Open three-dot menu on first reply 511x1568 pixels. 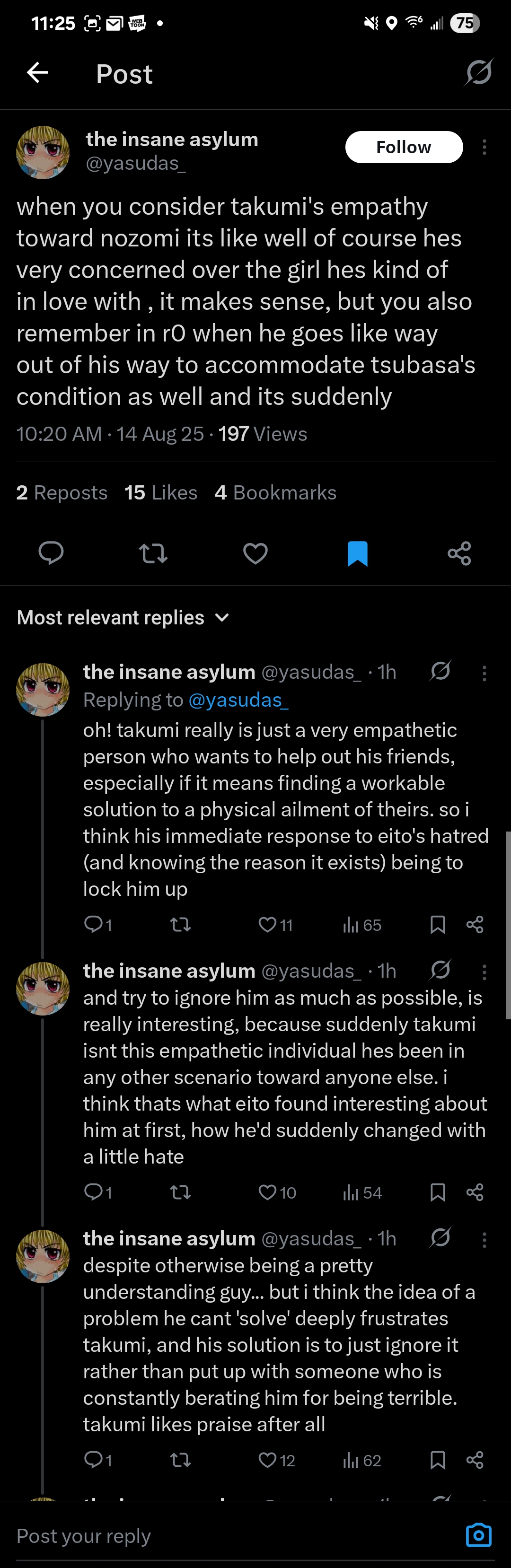coord(484,673)
